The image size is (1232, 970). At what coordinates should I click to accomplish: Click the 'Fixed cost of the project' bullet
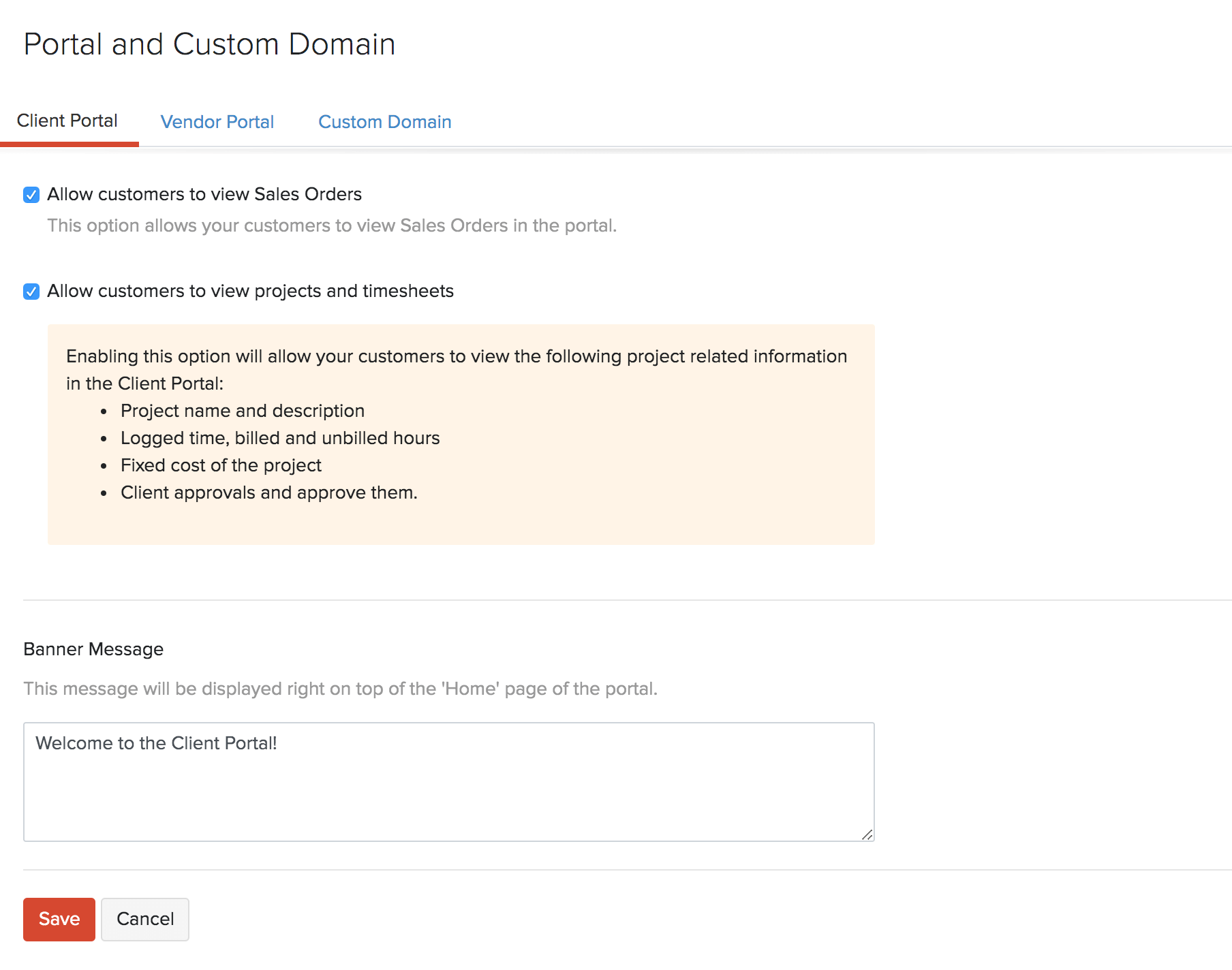[221, 466]
